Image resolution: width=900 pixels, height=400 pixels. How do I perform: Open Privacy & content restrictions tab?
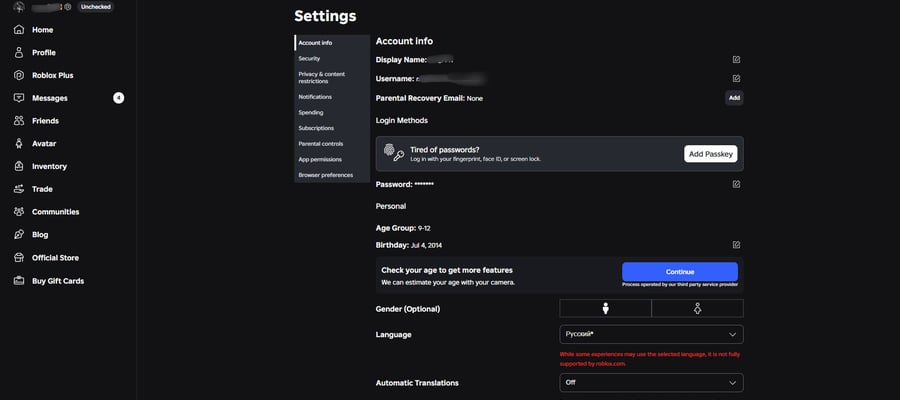[332, 77]
